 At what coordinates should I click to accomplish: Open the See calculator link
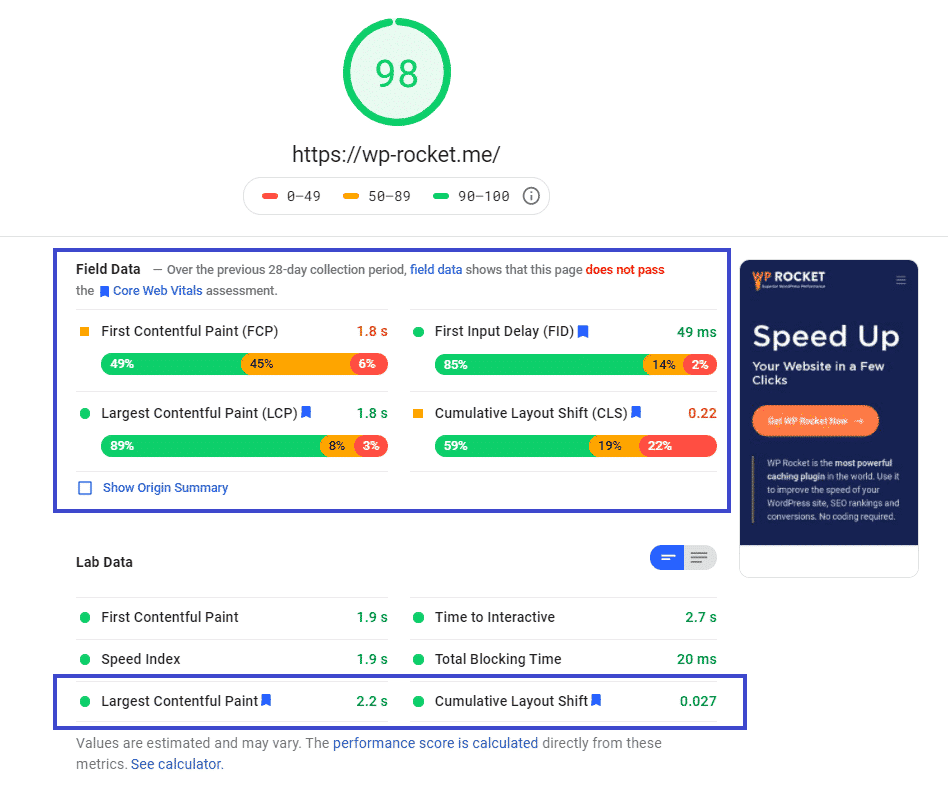coord(176,764)
